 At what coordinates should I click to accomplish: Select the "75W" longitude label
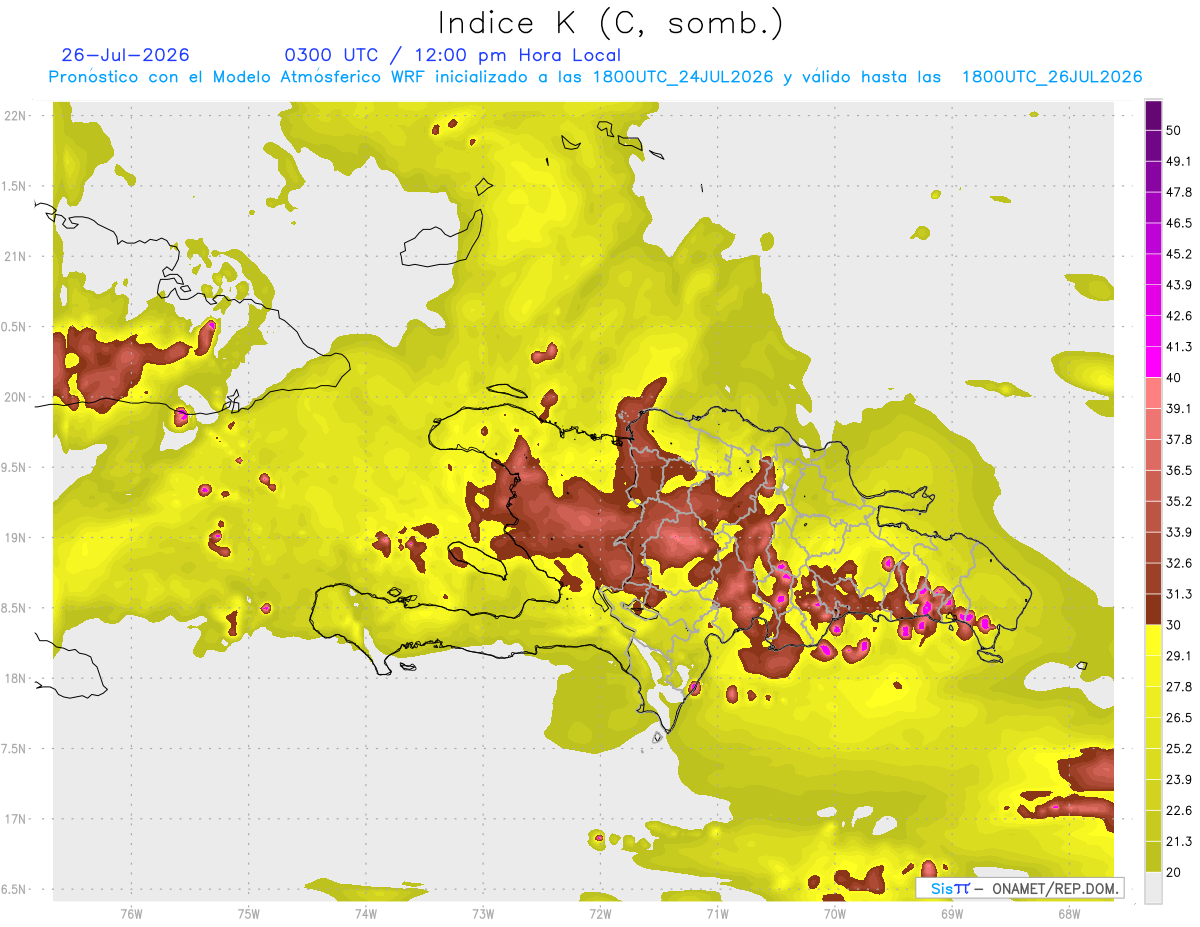coord(249,913)
